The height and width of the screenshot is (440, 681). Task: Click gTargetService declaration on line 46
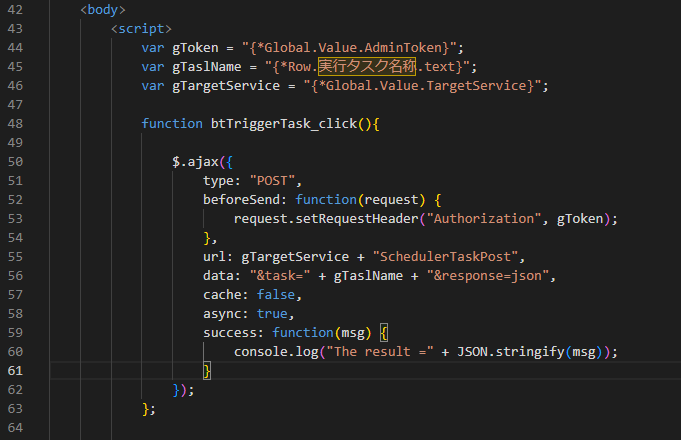[226, 86]
